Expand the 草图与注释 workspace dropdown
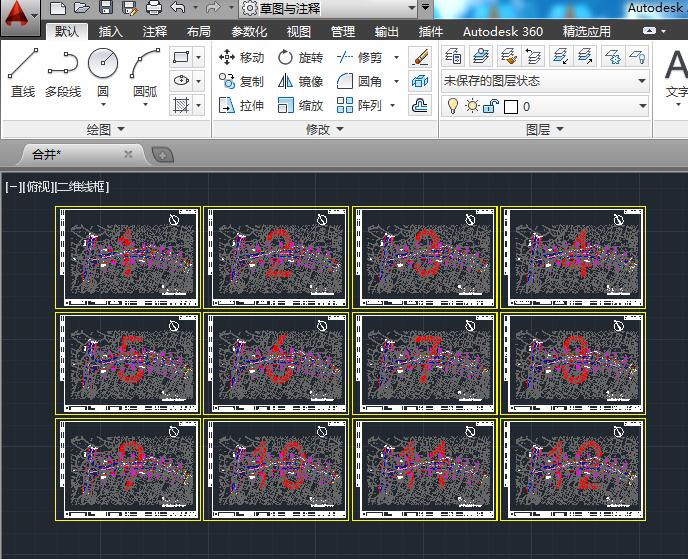 (x=412, y=9)
